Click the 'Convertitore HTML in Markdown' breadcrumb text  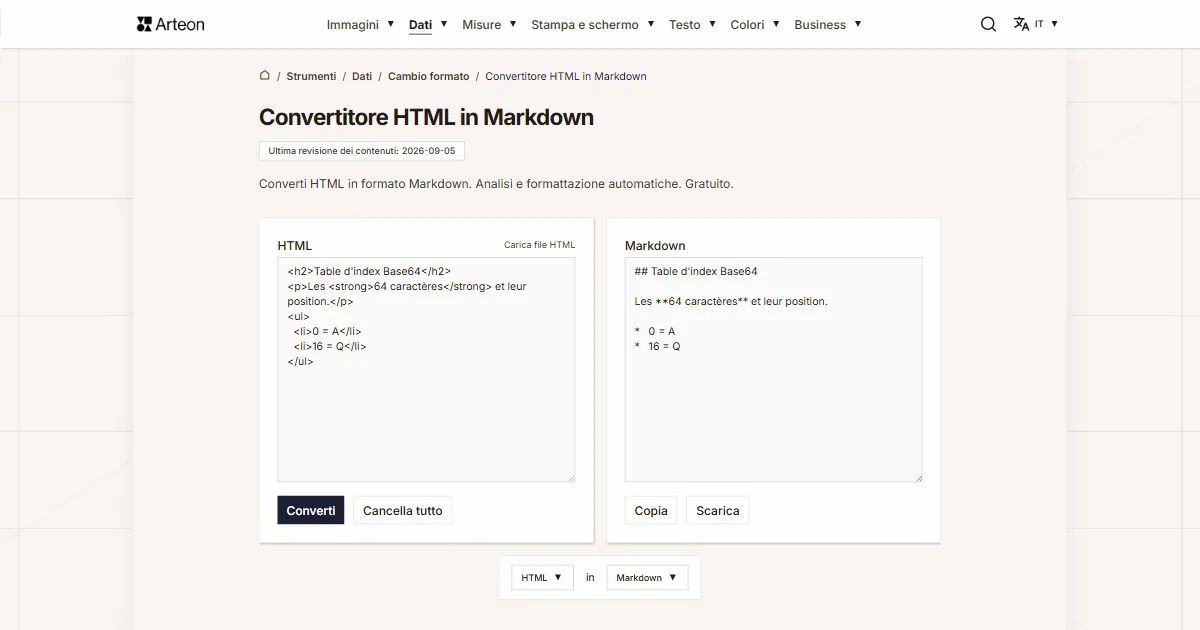[x=566, y=76]
